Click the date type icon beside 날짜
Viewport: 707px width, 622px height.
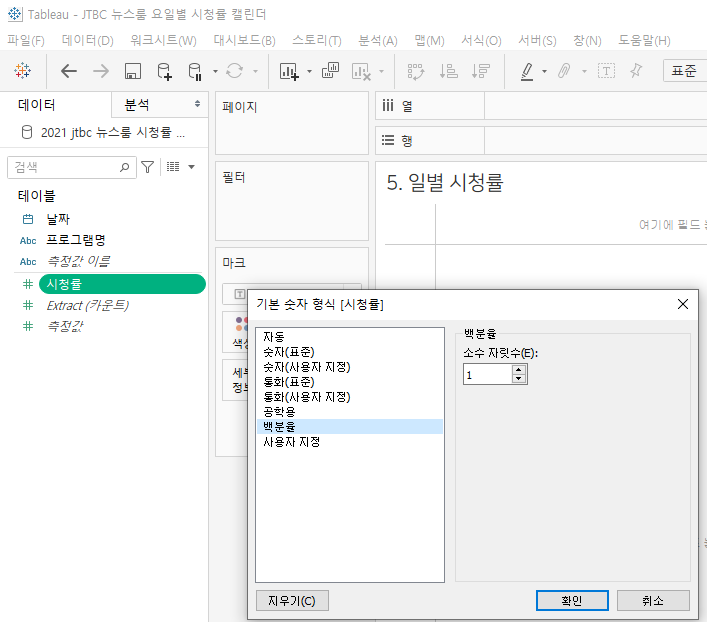coord(28,219)
